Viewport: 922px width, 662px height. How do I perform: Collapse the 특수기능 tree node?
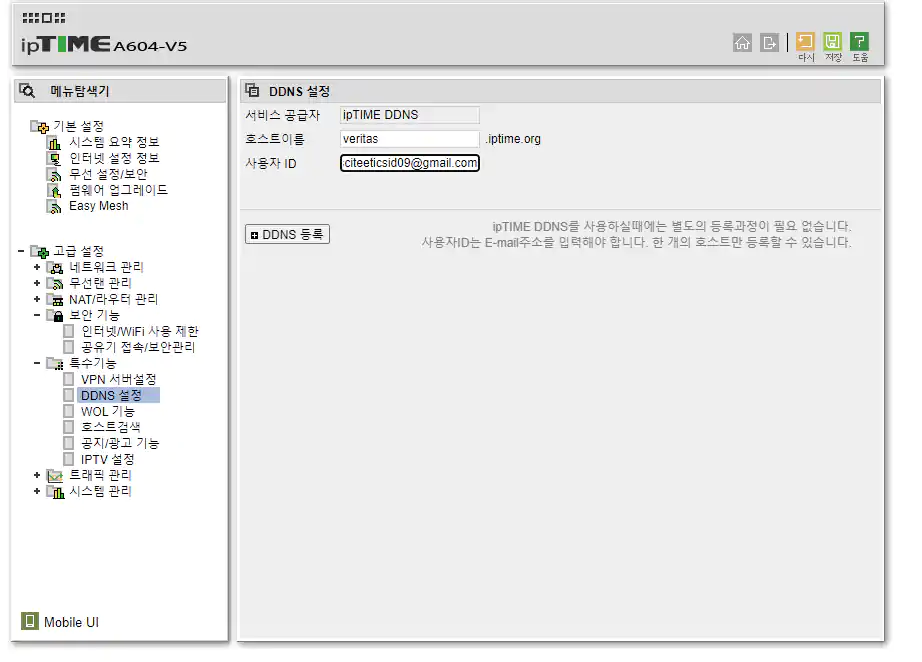pyautogui.click(x=37, y=363)
